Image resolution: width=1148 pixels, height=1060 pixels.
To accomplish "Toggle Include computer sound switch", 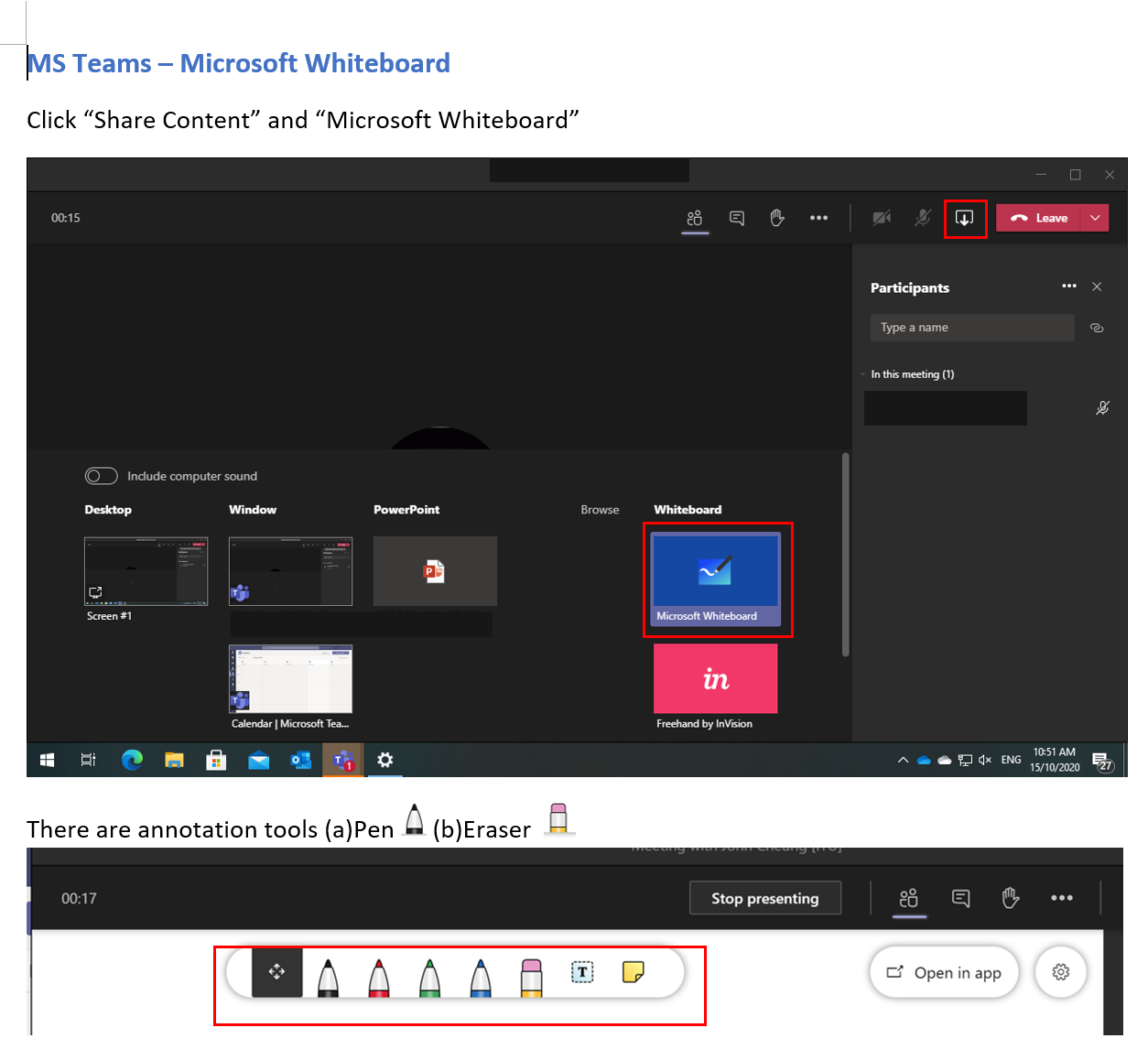I will [102, 476].
